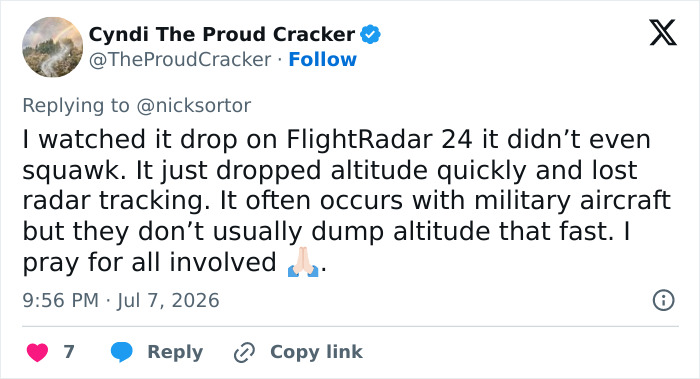Like the tweet with the heart icon
This screenshot has width=700, height=379.
[38, 352]
